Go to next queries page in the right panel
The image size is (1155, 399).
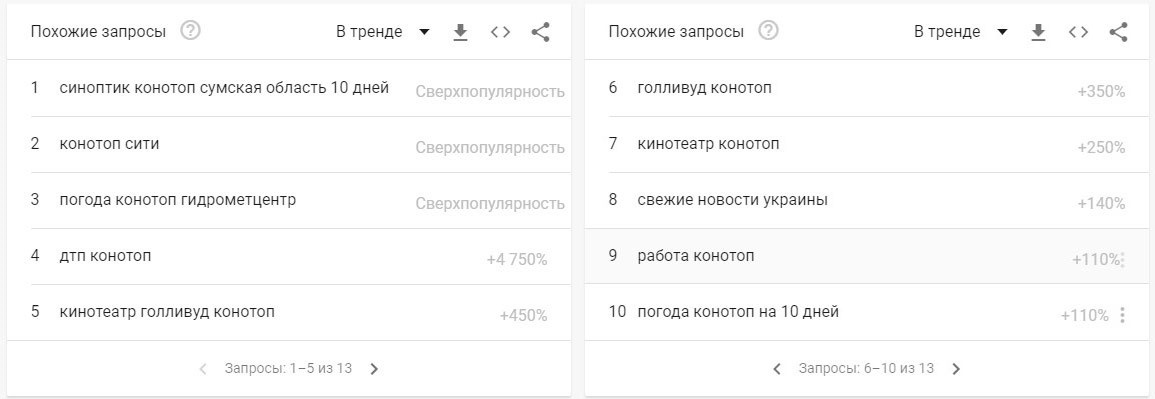(956, 369)
